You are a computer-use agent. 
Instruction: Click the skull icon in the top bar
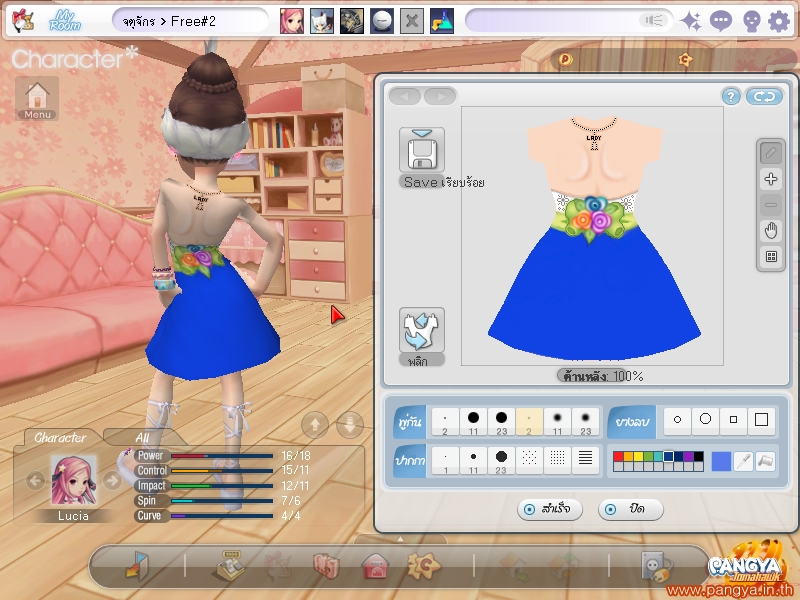pos(751,21)
